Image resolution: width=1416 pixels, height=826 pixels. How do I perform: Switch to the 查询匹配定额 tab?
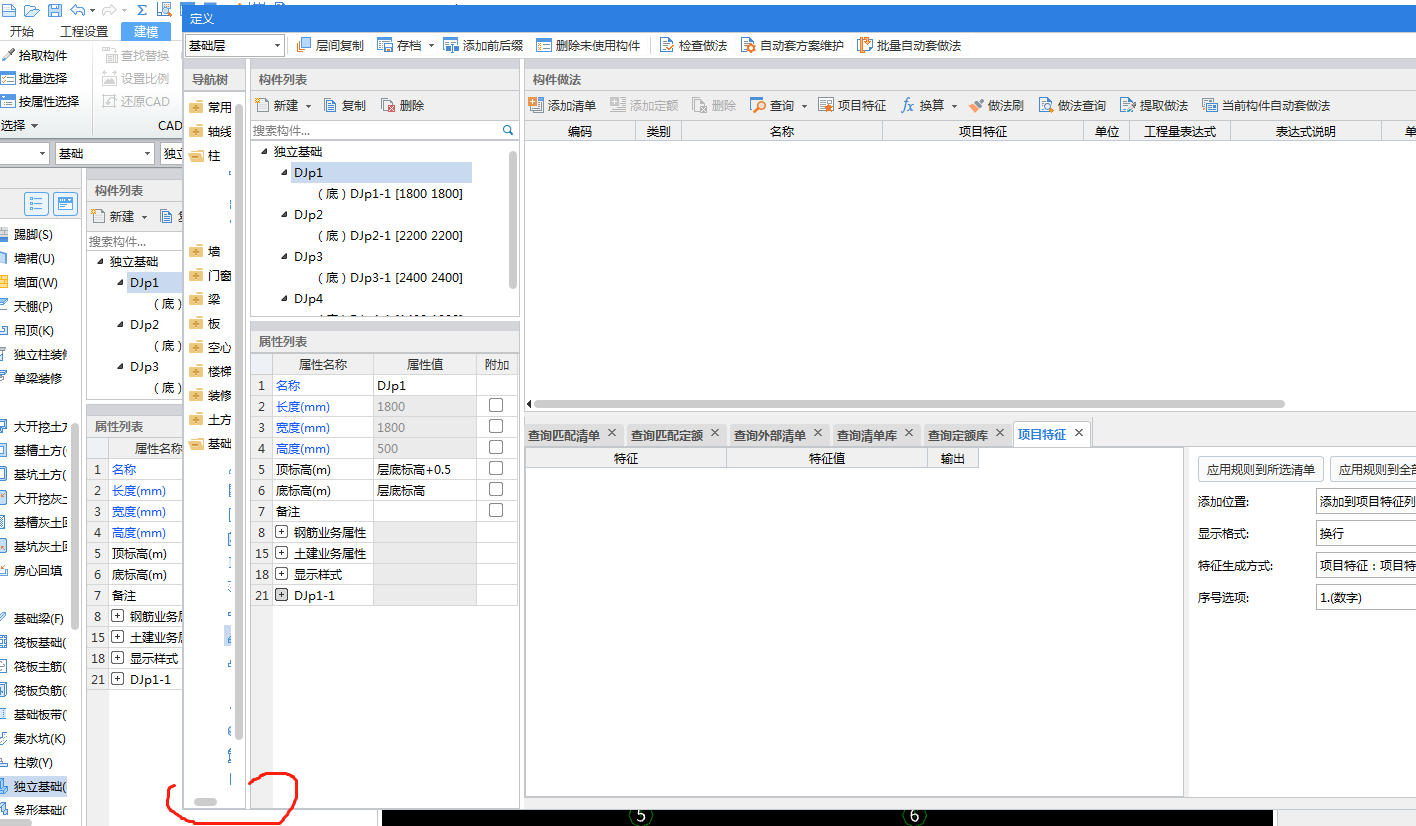[x=666, y=435]
